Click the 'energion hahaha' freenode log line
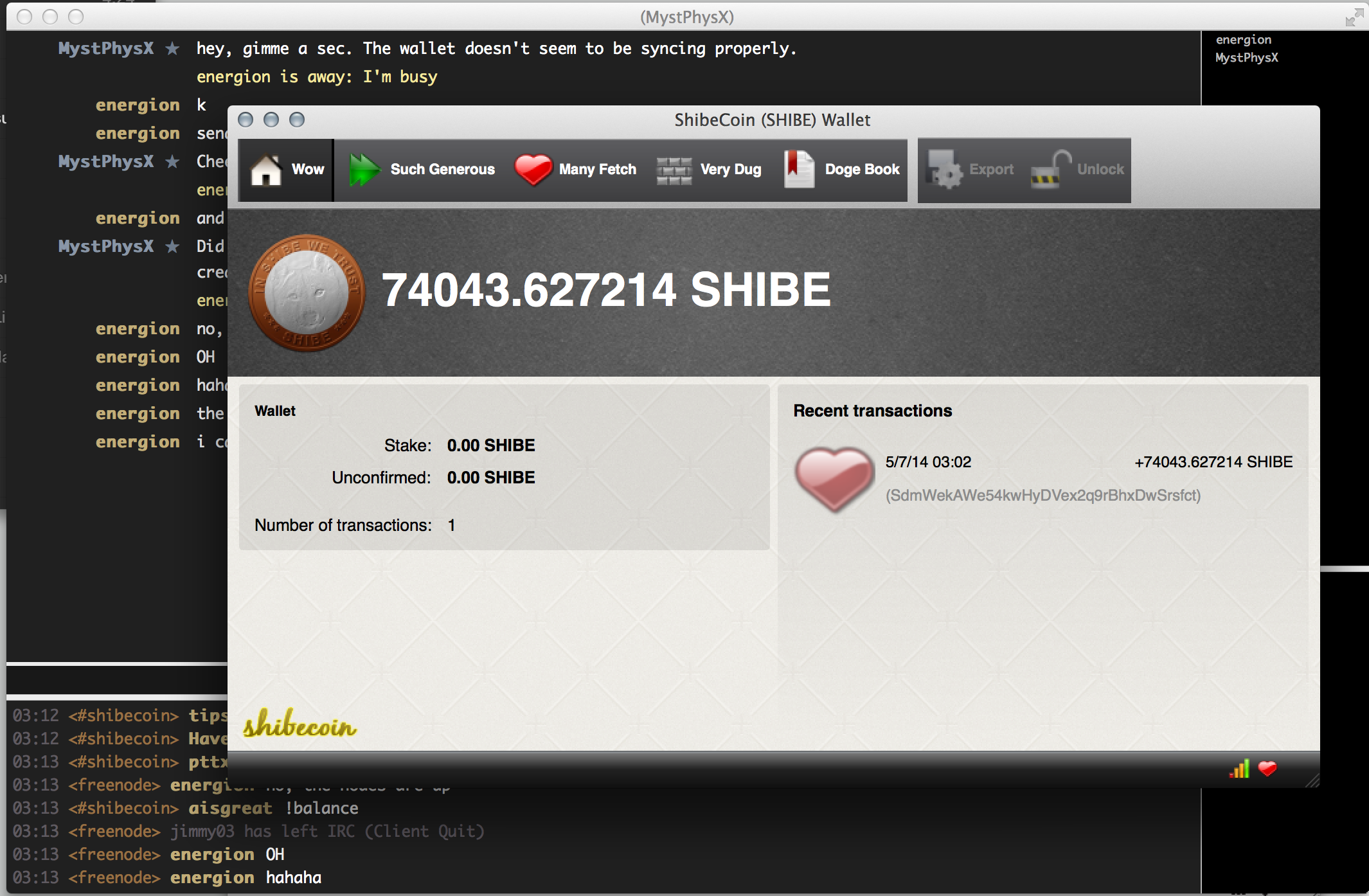This screenshot has width=1369, height=896. pyautogui.click(x=167, y=877)
